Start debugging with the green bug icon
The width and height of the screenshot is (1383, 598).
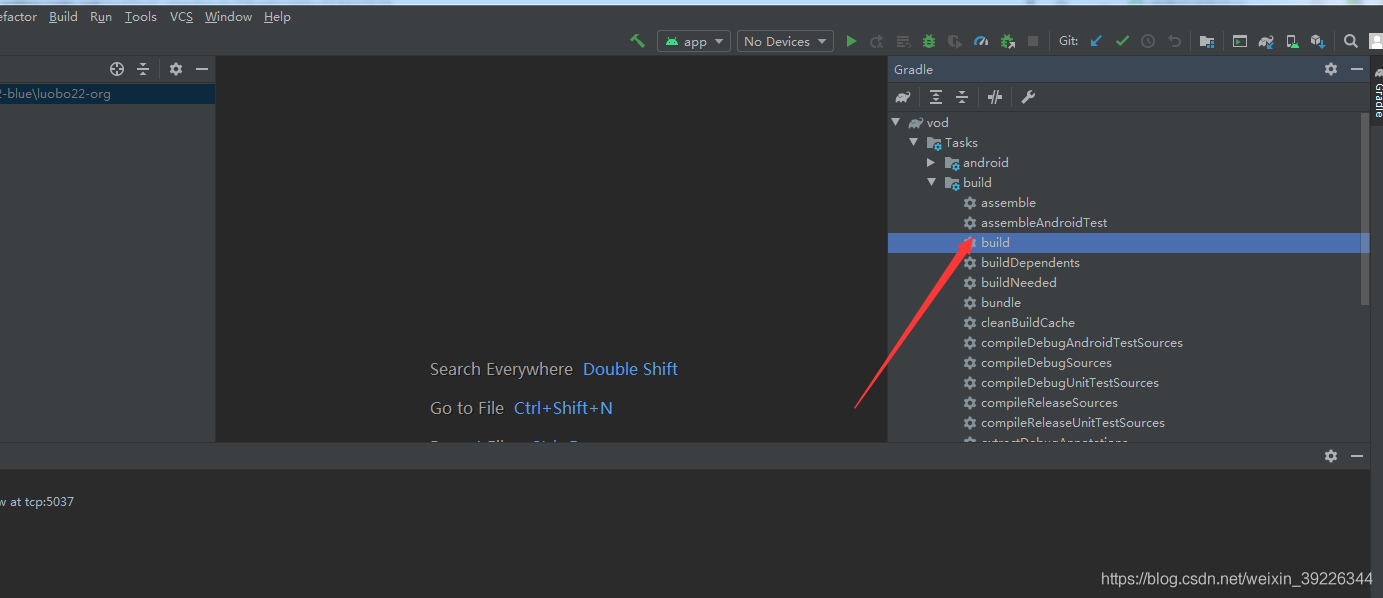click(x=929, y=41)
